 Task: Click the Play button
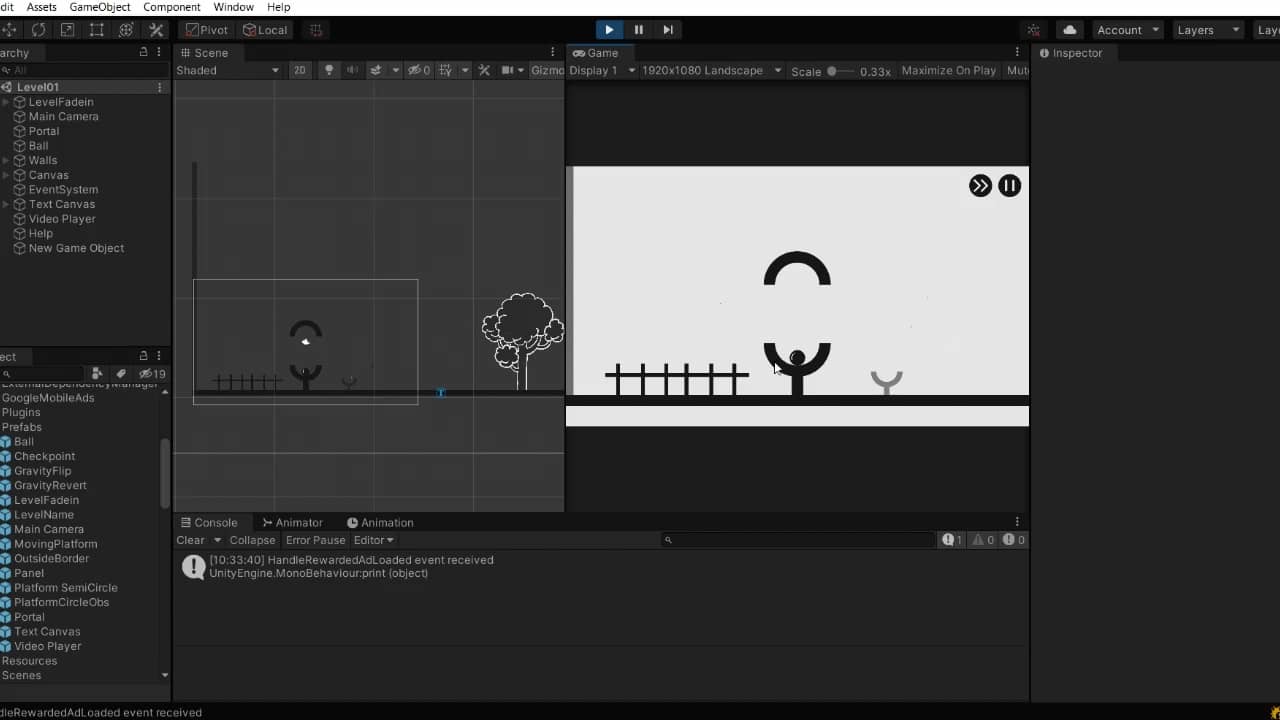click(609, 30)
